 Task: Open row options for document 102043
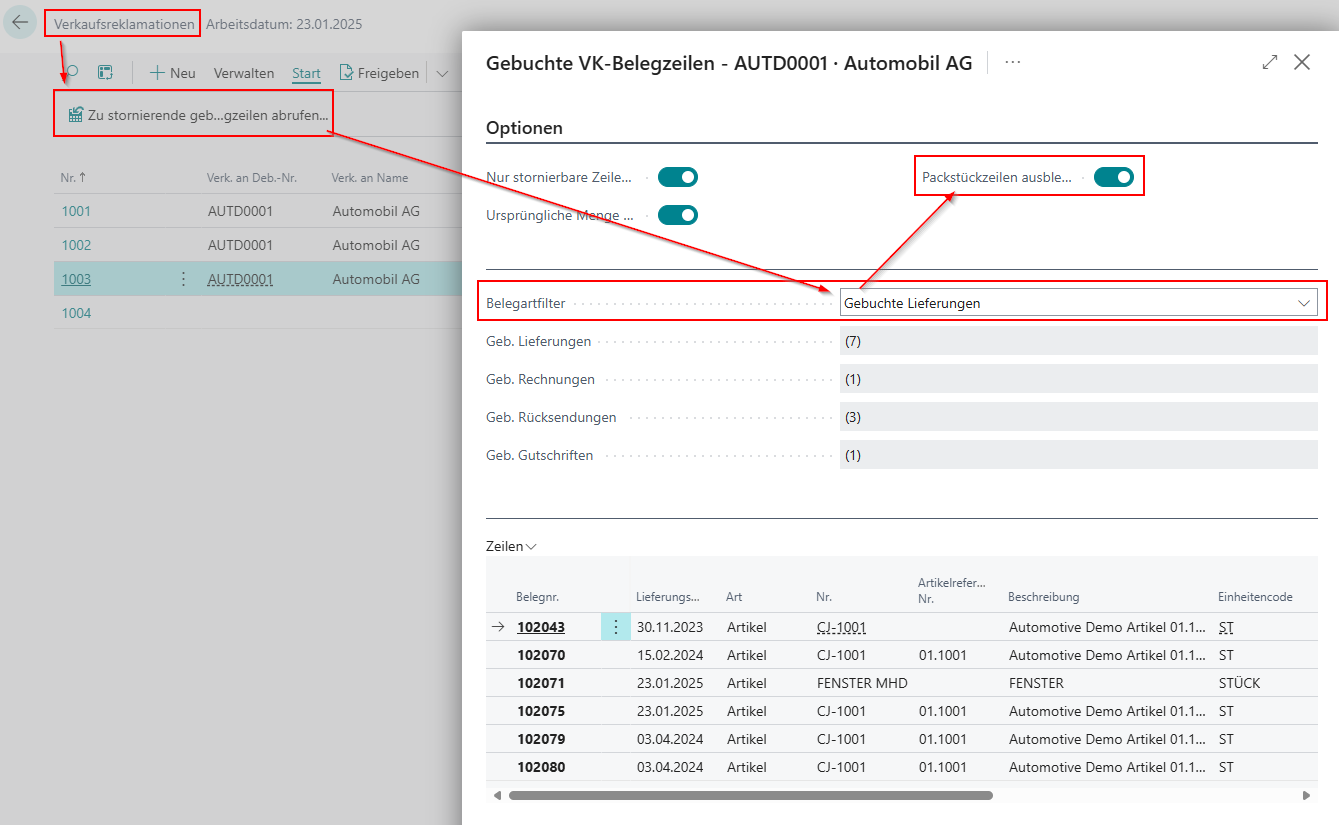tap(615, 627)
